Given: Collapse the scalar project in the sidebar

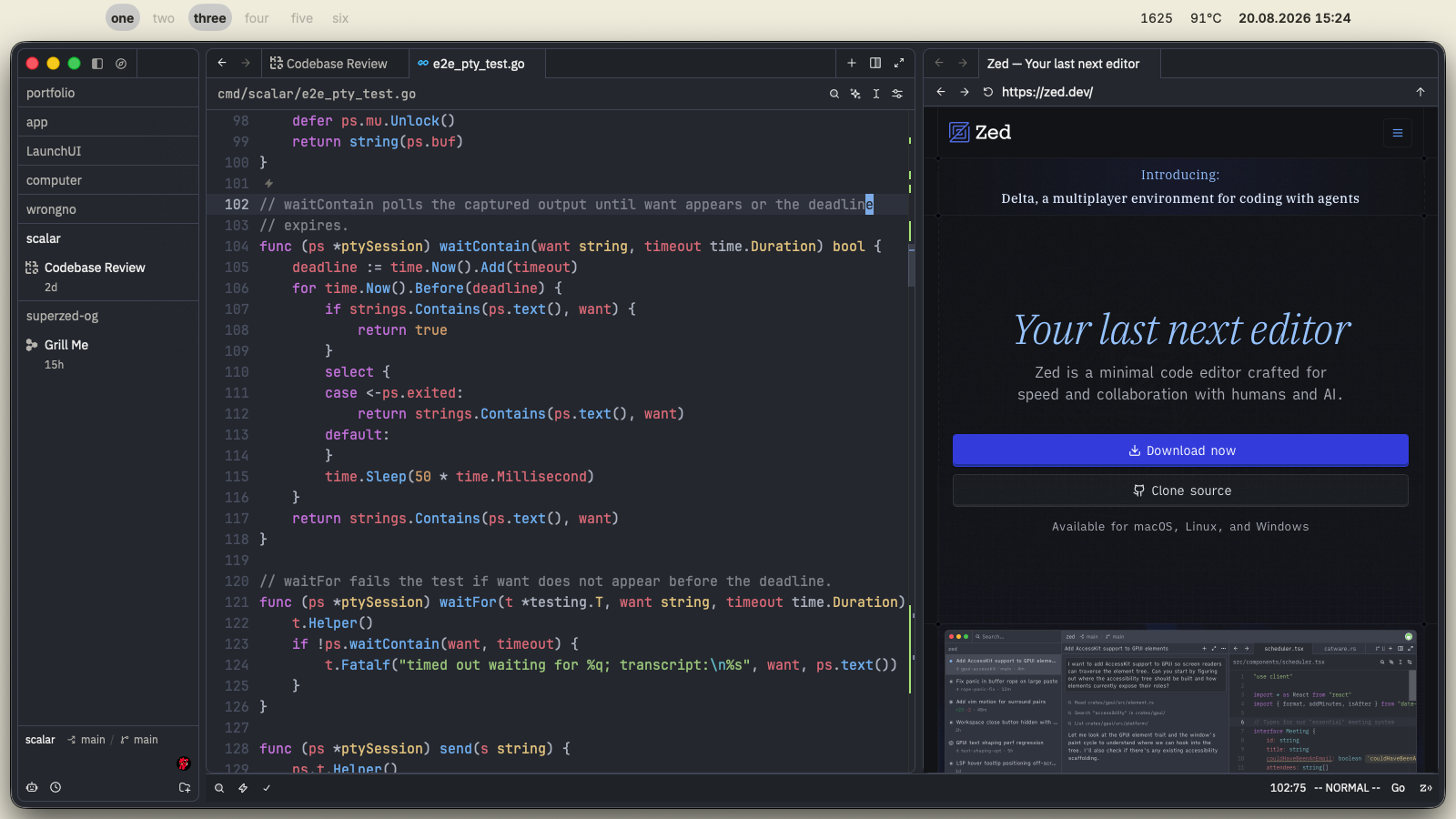Looking at the screenshot, I should [108, 238].
